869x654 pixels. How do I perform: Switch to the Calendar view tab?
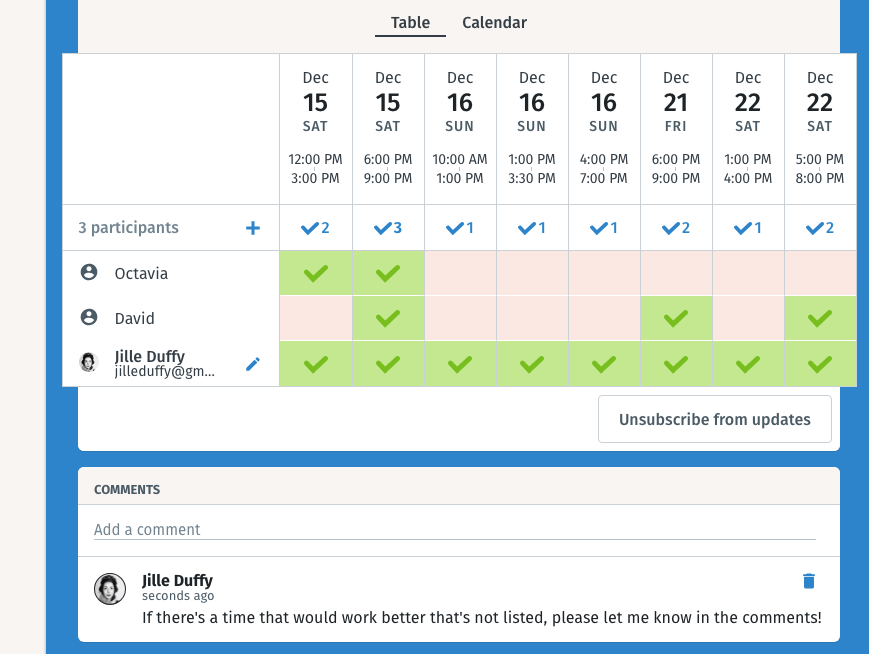(494, 23)
